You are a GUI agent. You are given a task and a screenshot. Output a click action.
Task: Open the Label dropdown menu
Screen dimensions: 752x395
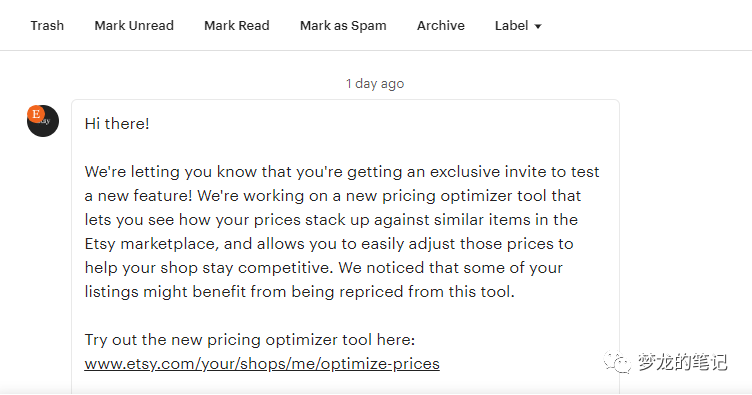click(x=518, y=25)
